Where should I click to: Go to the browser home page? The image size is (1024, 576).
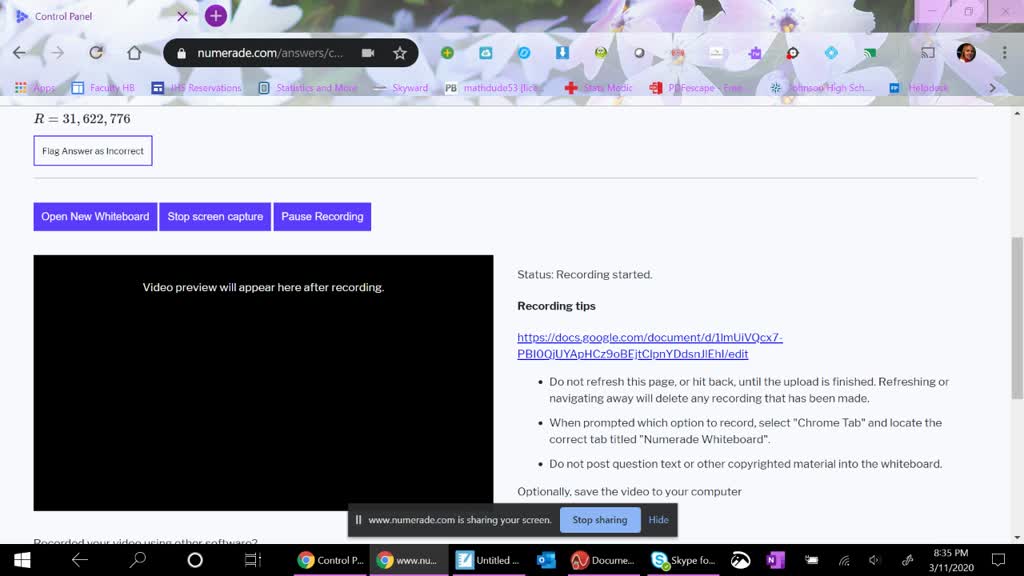(x=134, y=53)
